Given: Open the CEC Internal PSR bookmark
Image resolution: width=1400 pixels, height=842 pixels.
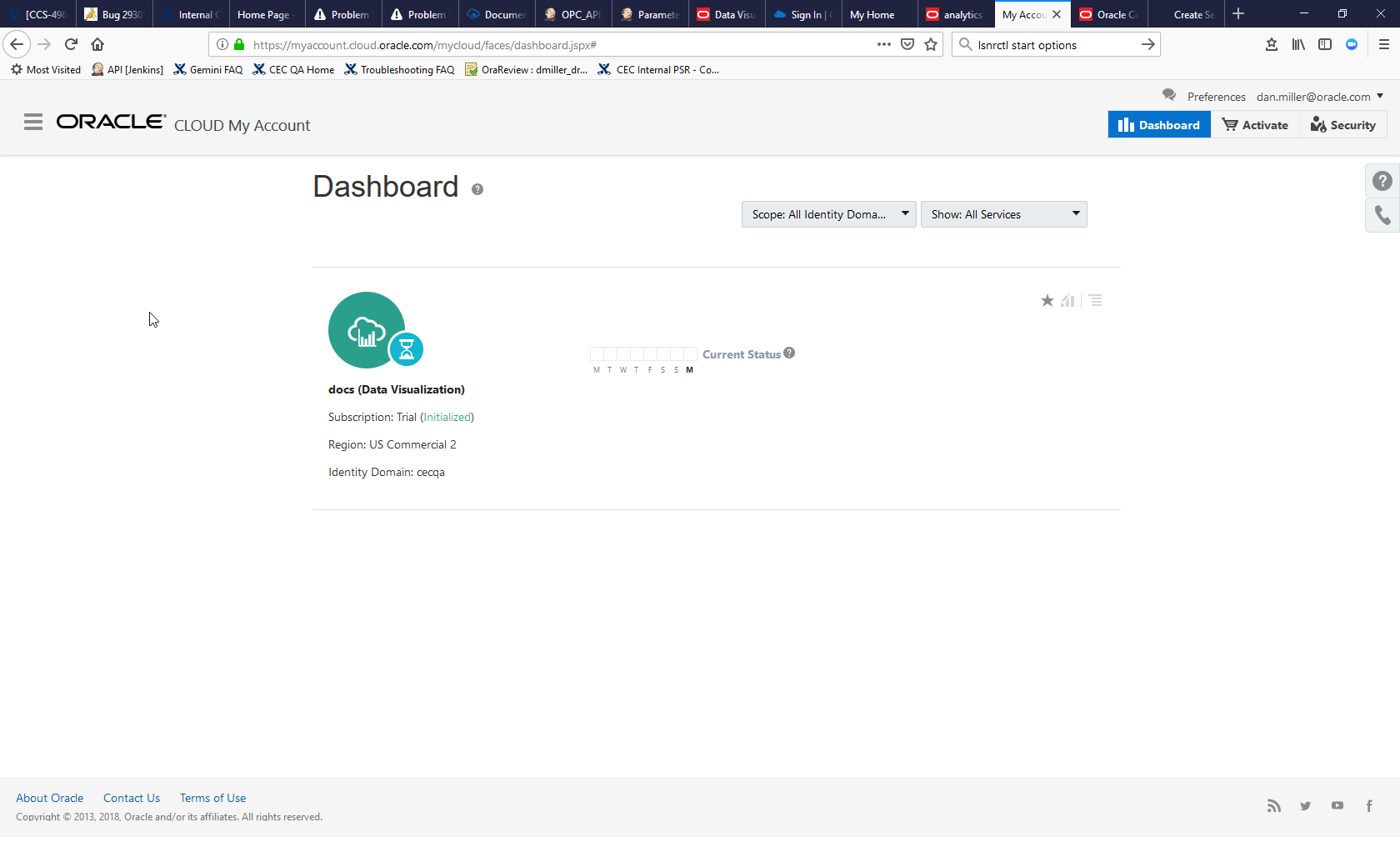Looking at the screenshot, I should pyautogui.click(x=658, y=69).
